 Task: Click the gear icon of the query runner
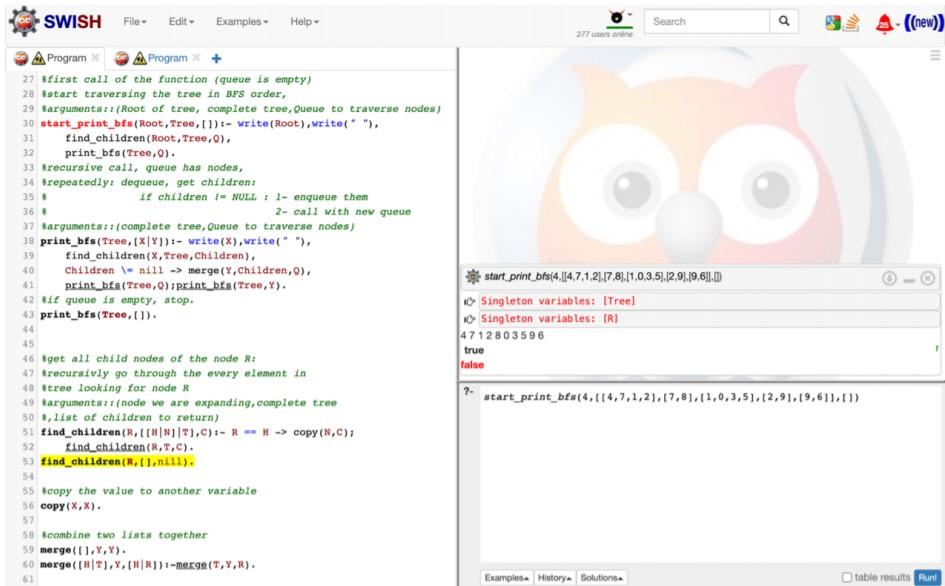pyautogui.click(x=473, y=277)
